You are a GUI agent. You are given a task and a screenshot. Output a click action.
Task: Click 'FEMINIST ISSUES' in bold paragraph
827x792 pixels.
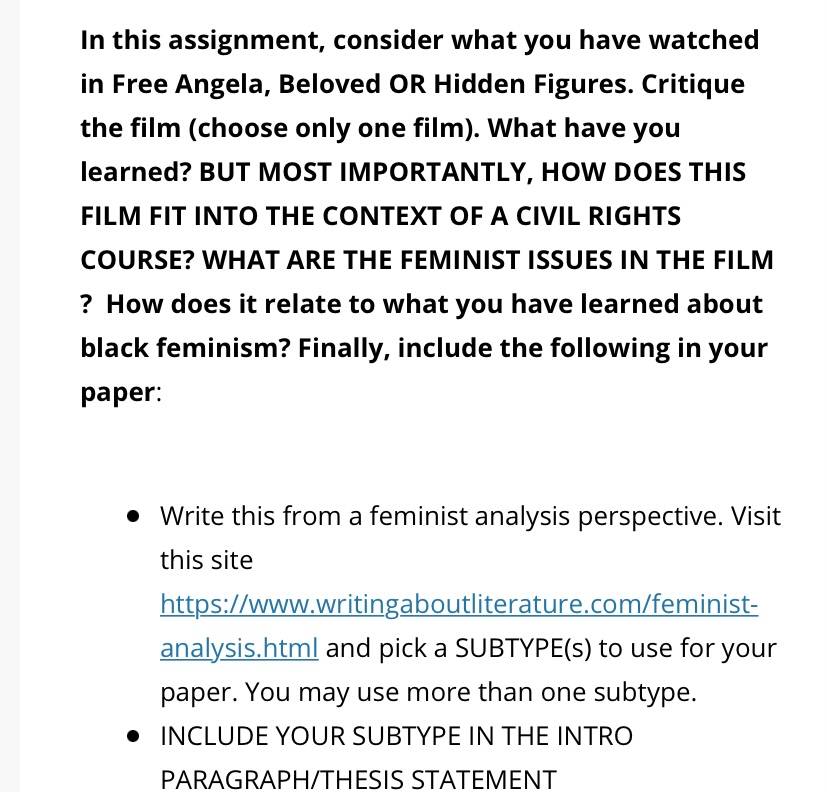506,260
